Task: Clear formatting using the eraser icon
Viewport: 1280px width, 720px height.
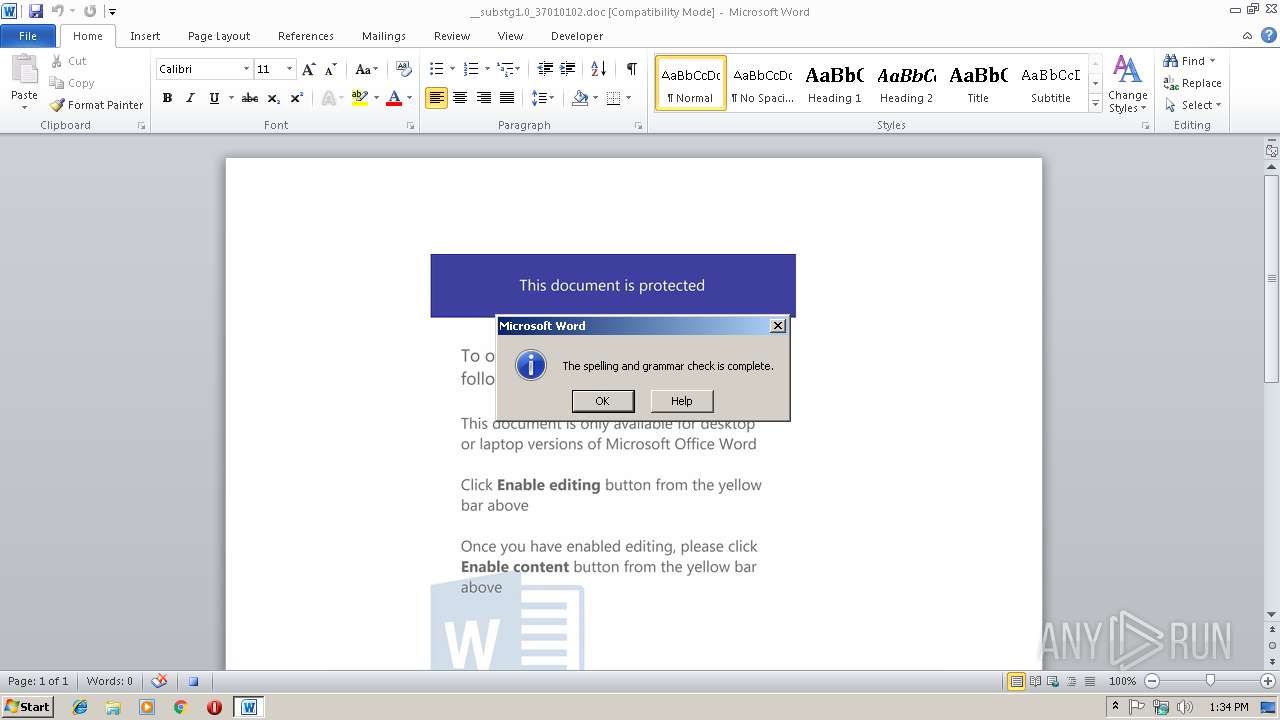Action: point(404,69)
